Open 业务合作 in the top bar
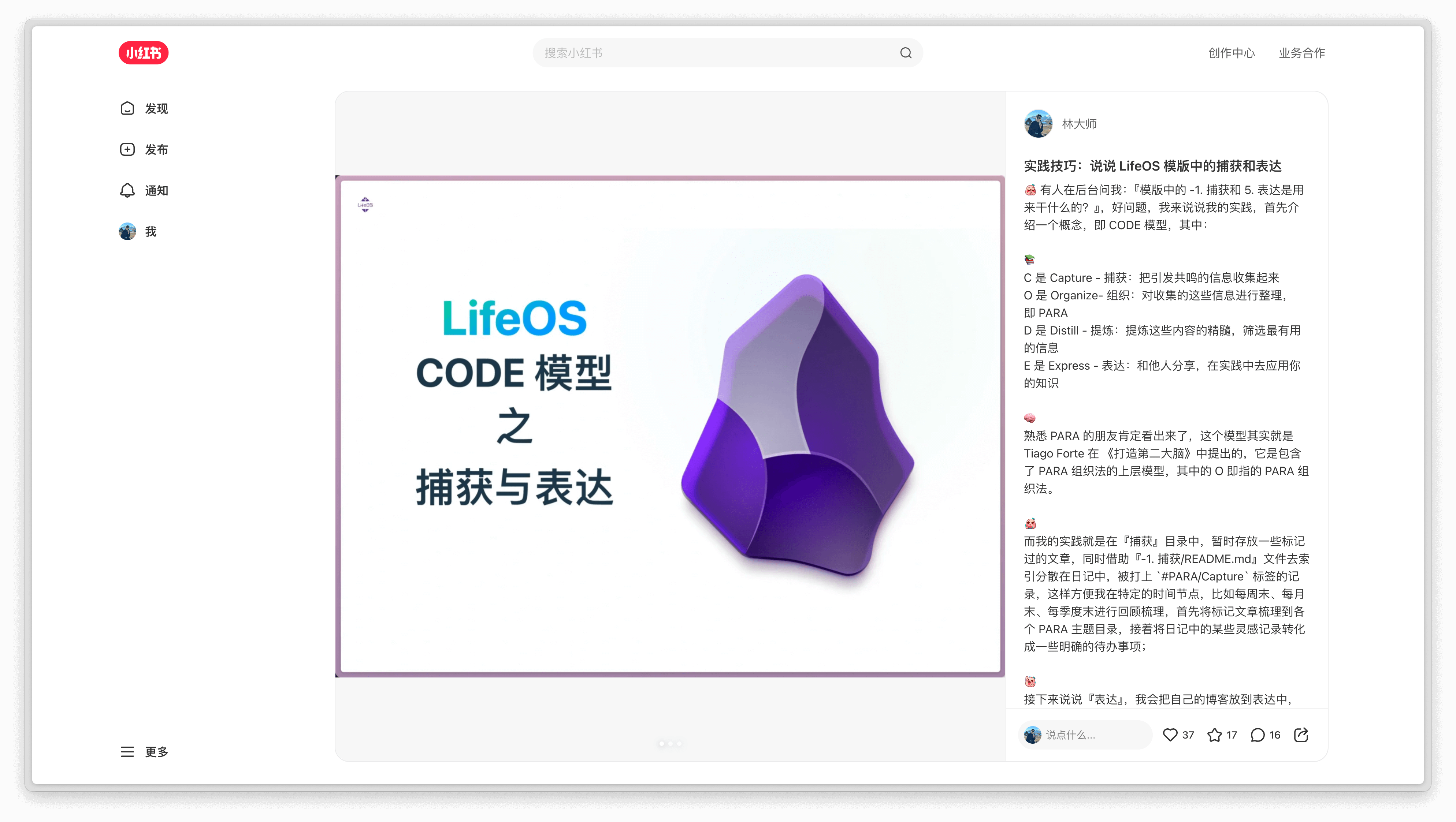Viewport: 1456px width, 822px height. tap(1302, 53)
